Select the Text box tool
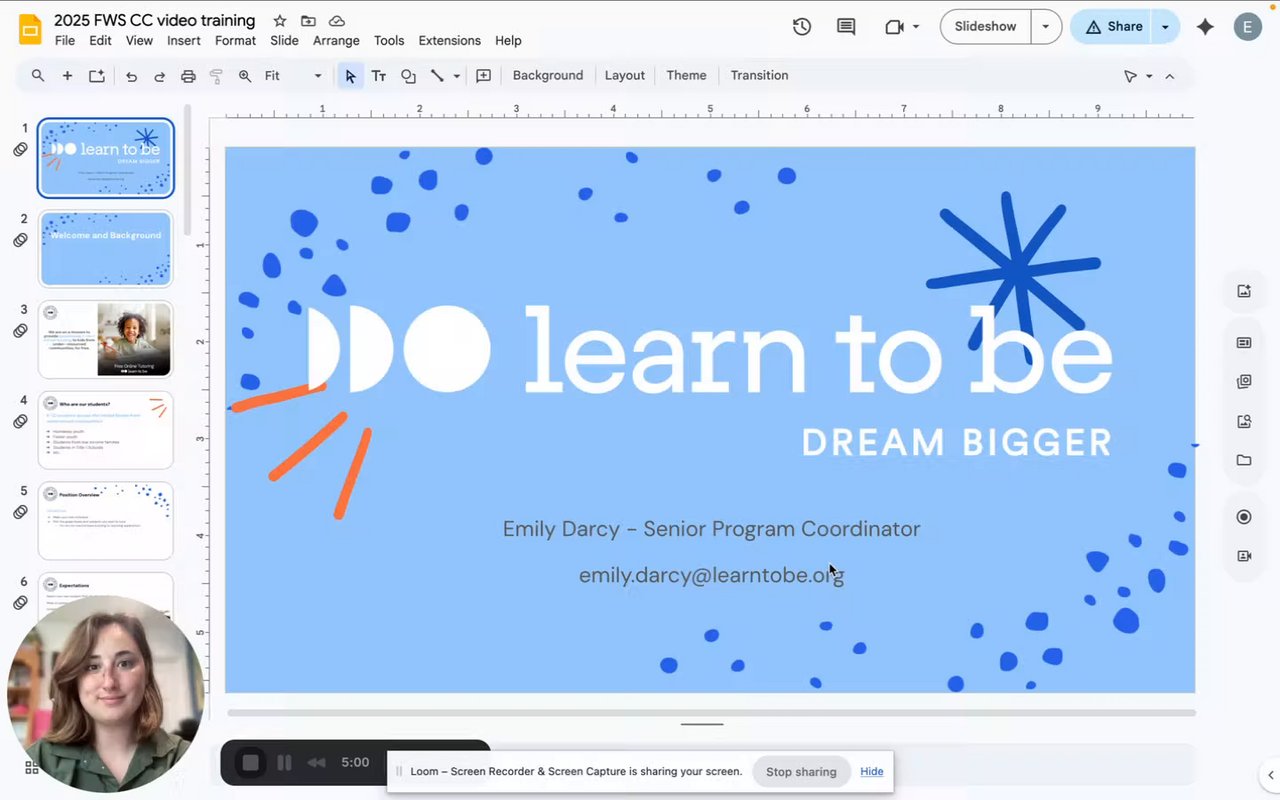 coord(379,76)
